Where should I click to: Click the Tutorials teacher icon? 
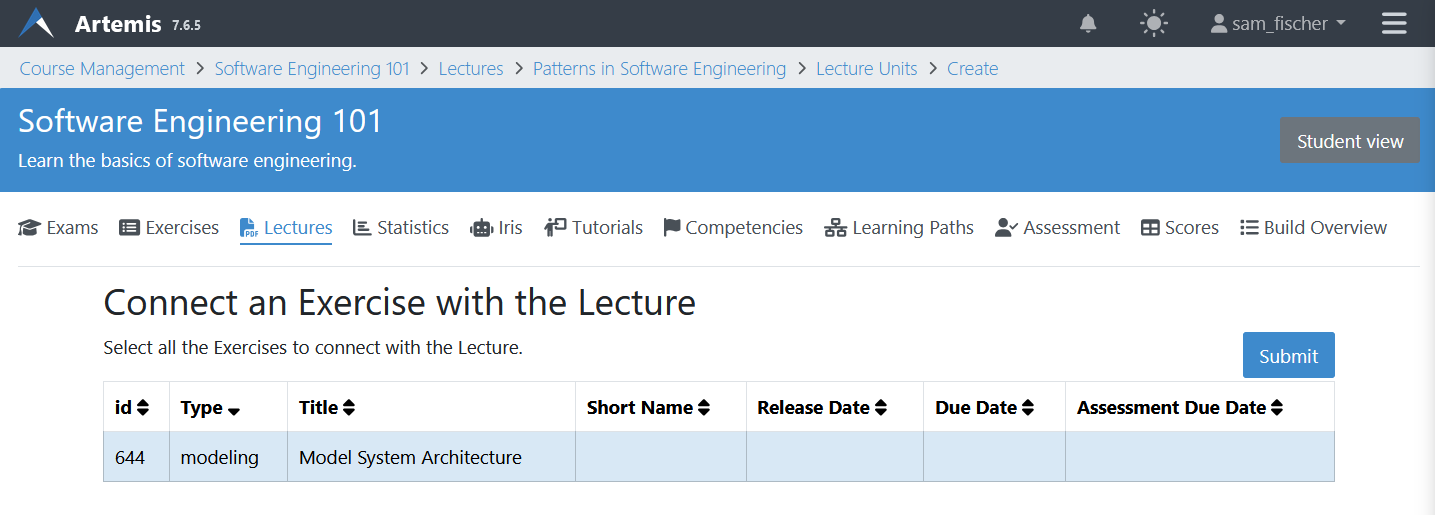(x=555, y=228)
